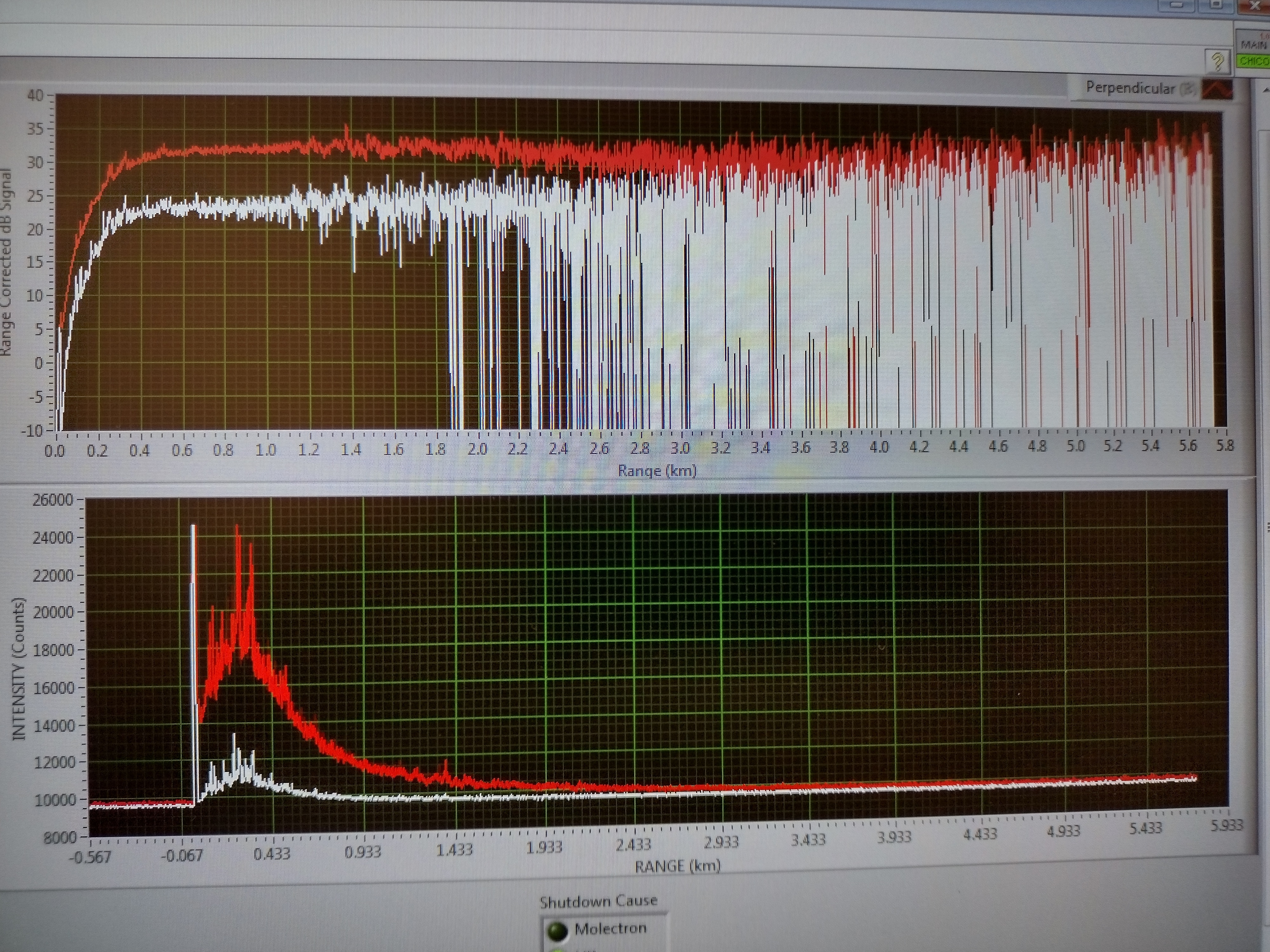Select the 8000 minimum on INTENSITY axis

pyautogui.click(x=60, y=838)
